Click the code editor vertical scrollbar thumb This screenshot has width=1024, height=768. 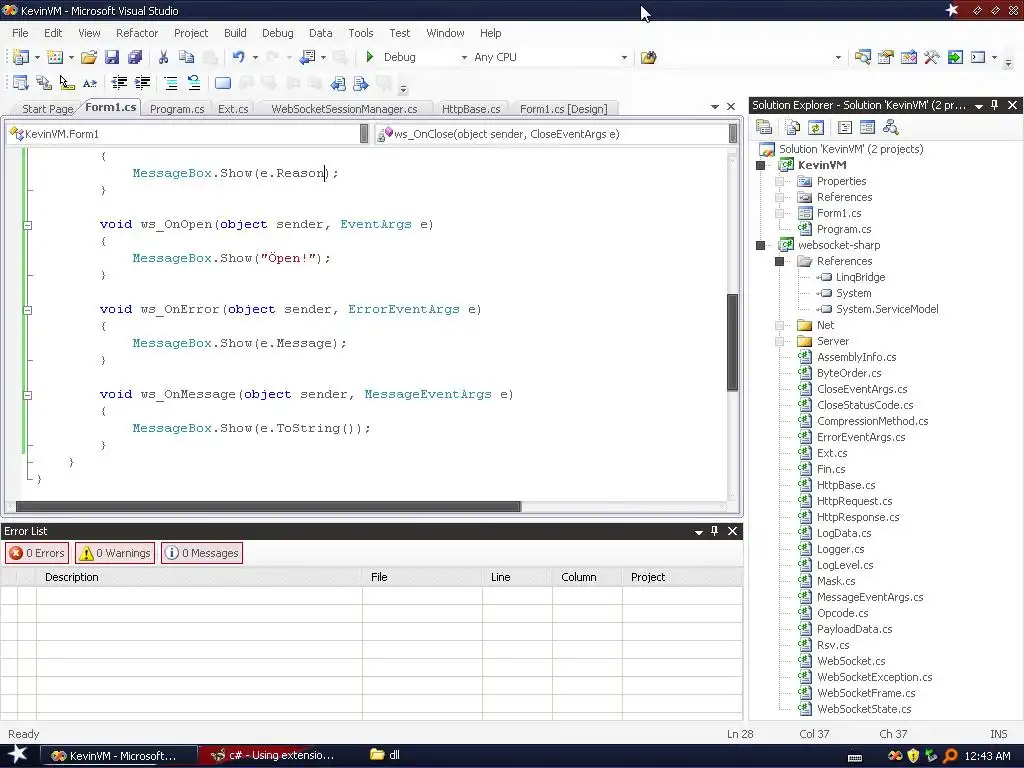(733, 342)
